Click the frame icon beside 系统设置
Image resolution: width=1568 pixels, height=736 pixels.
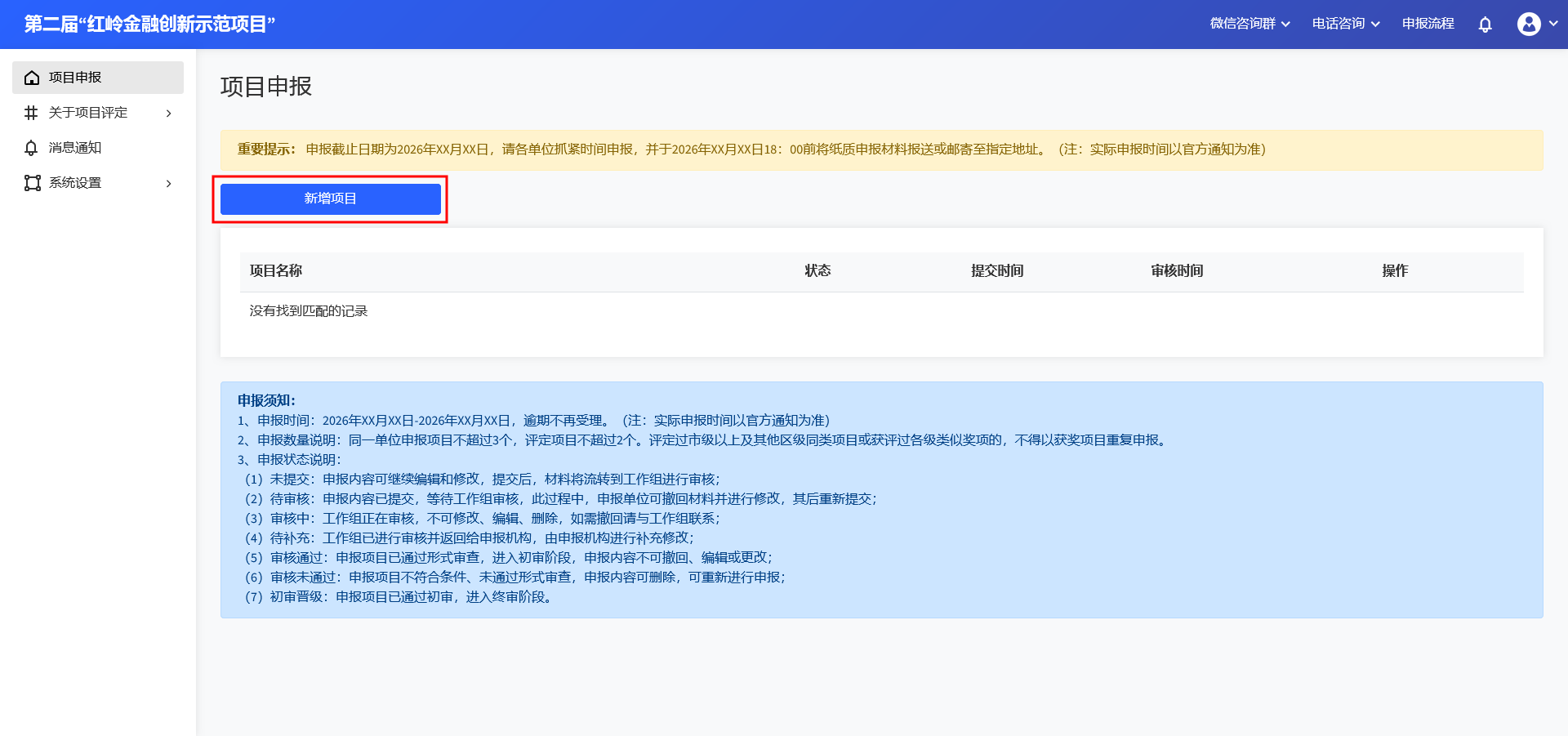click(32, 183)
